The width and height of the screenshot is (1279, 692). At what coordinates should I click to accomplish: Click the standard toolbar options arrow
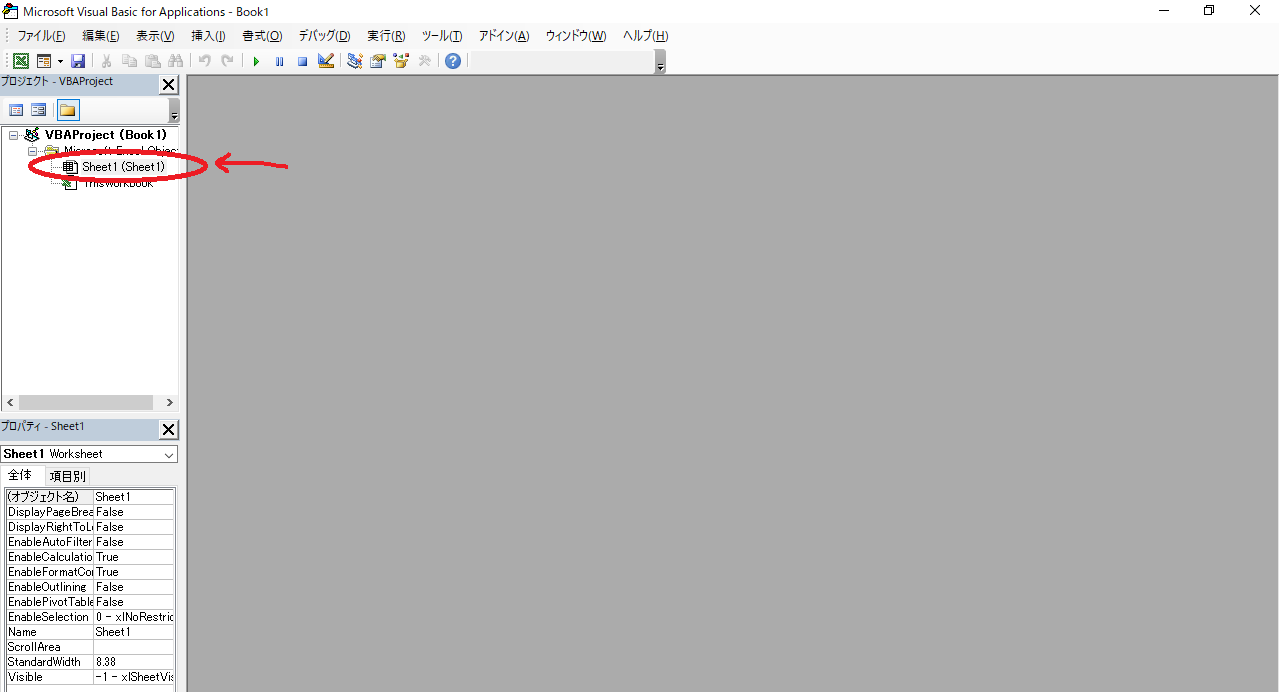point(660,63)
